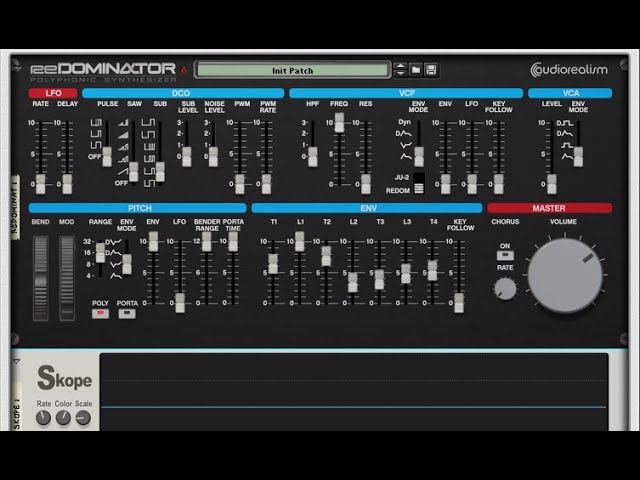The height and width of the screenshot is (480, 640).
Task: Open the patch browser folder icon
Action: pyautogui.click(x=416, y=70)
